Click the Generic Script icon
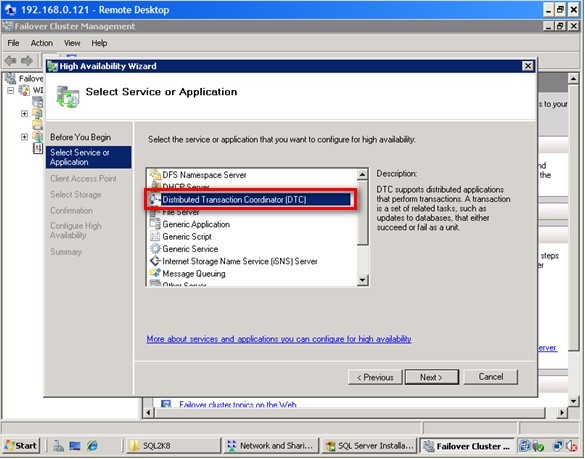585x459 pixels. pyautogui.click(x=155, y=236)
